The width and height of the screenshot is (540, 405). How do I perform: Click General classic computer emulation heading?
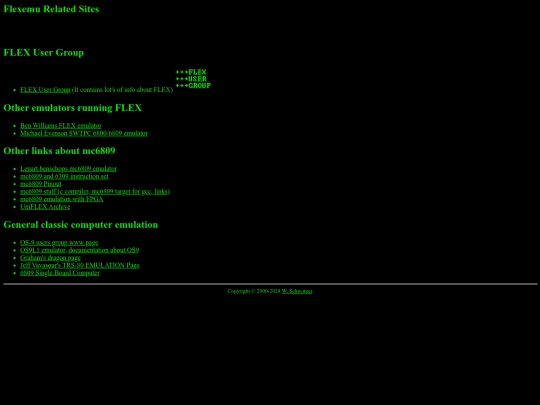81,225
